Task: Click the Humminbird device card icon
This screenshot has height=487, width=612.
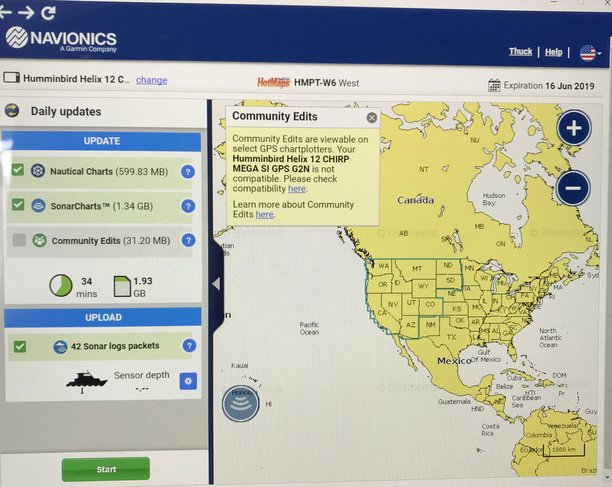Action: (x=12, y=77)
